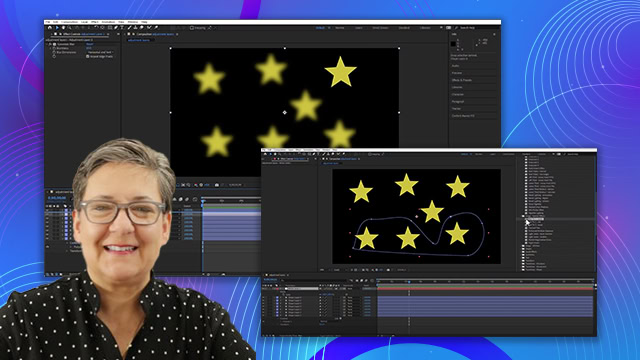Click the Home icon in back window toolbar
The width and height of the screenshot is (640, 360).
click(50, 28)
